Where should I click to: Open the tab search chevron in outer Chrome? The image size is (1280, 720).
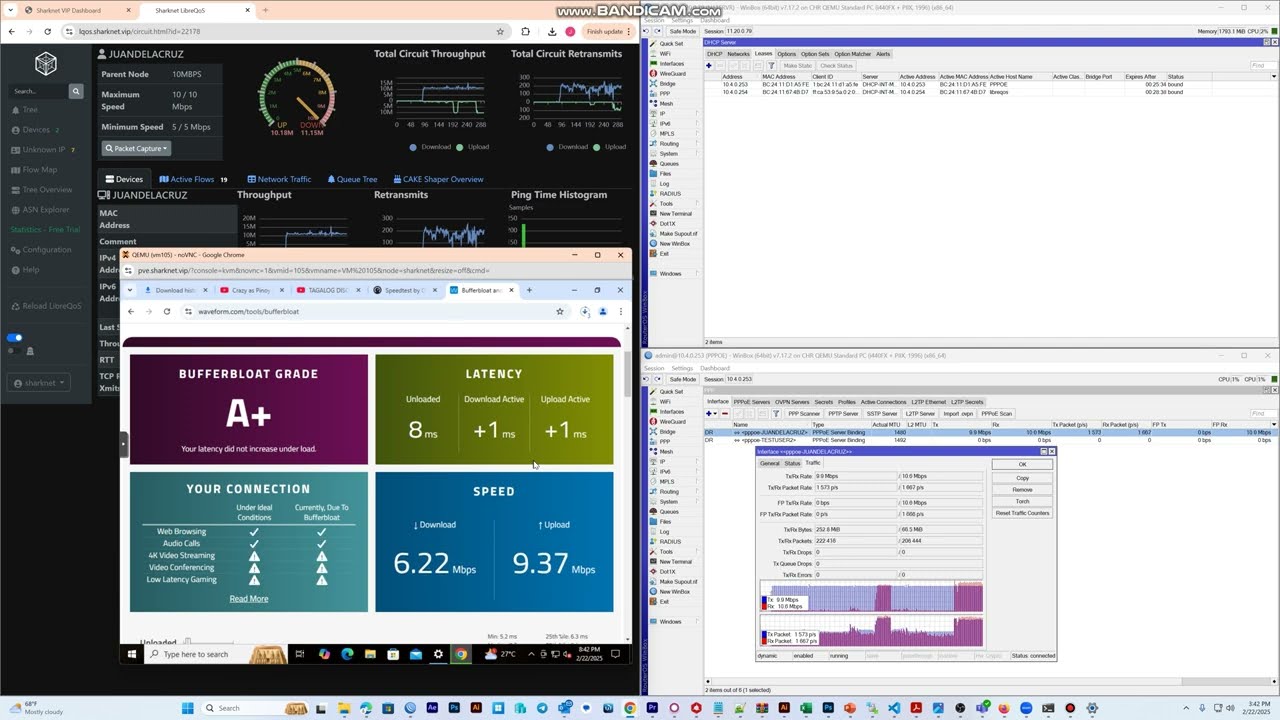click(x=12, y=10)
